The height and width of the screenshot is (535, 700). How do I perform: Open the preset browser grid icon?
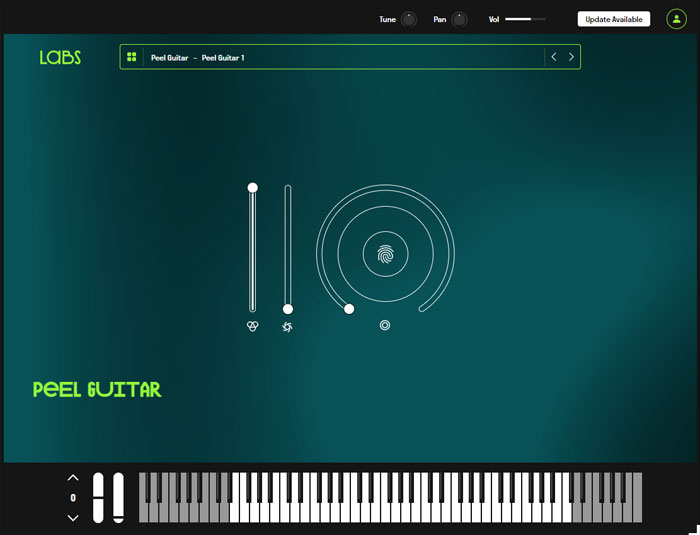click(x=132, y=57)
